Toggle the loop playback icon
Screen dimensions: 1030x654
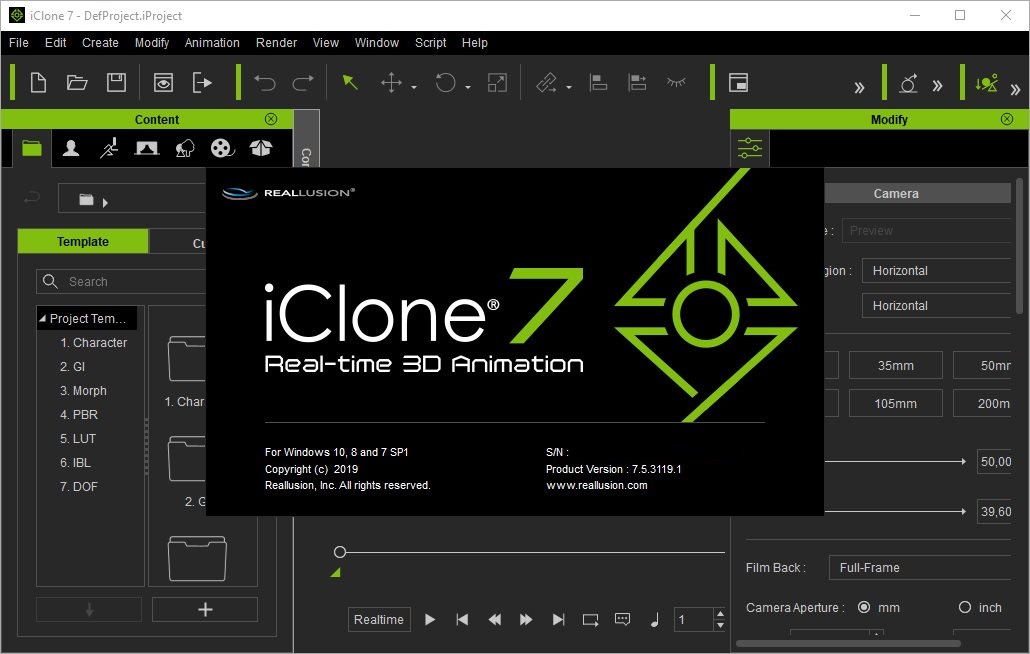[590, 619]
